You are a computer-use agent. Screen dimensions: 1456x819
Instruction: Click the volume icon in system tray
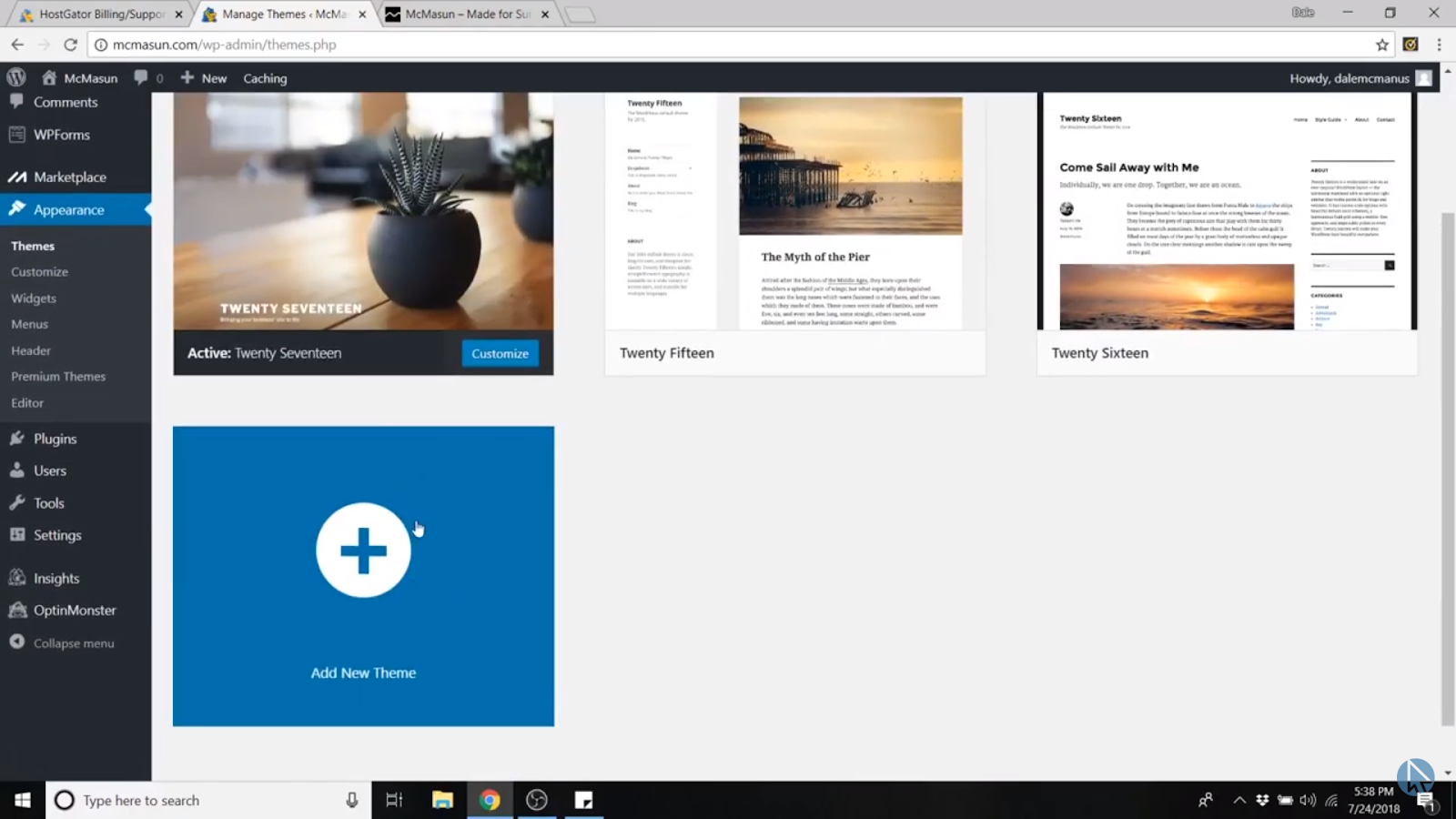pos(1308,800)
